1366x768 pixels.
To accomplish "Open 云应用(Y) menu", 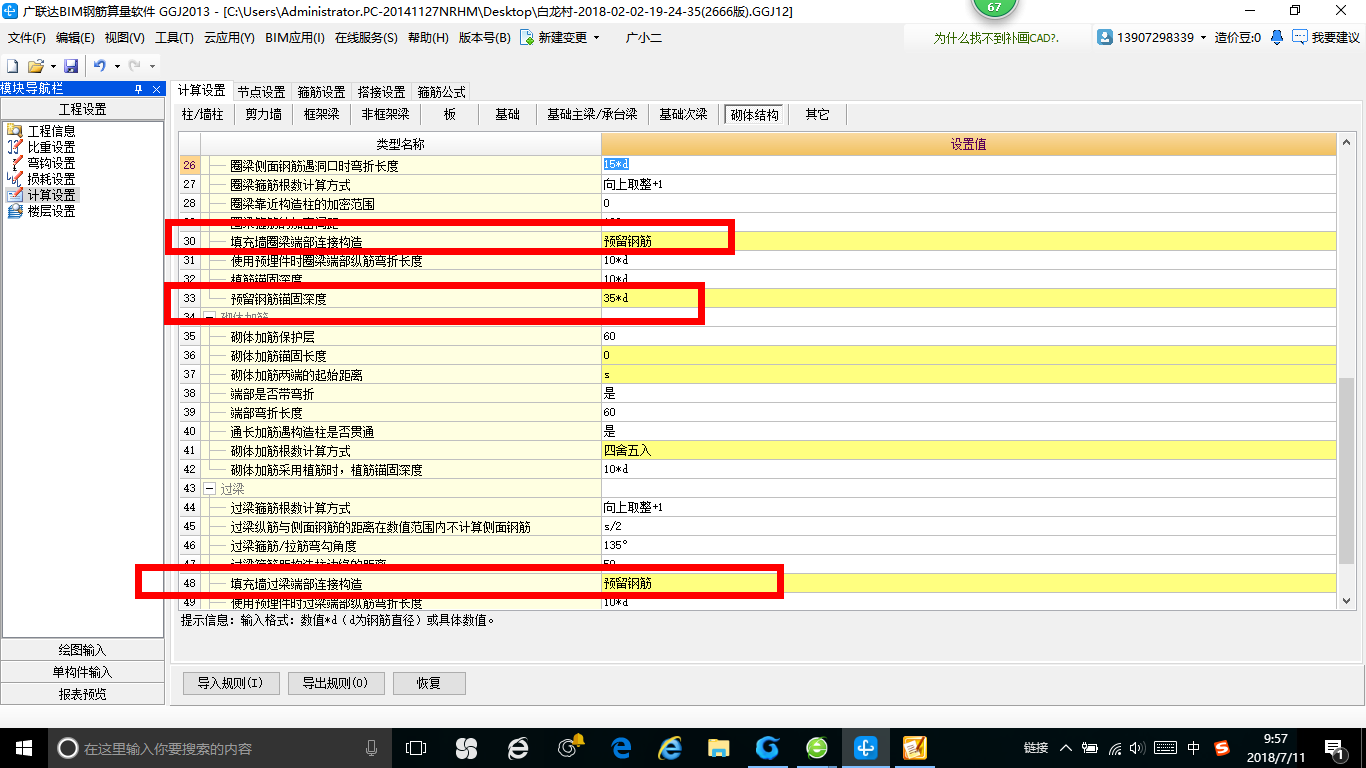I will click(x=229, y=37).
